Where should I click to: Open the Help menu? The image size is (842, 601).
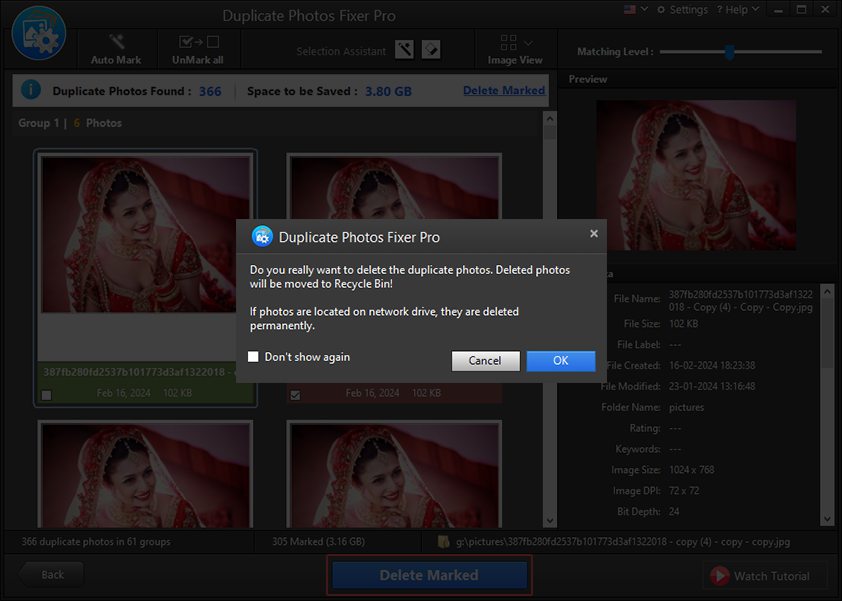[x=738, y=10]
